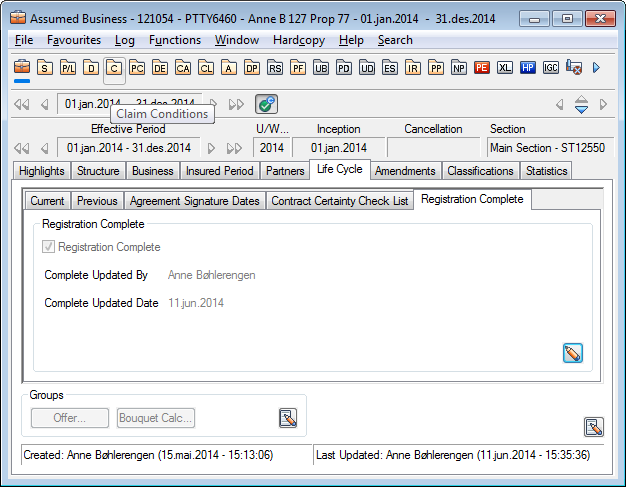Image resolution: width=626 pixels, height=487 pixels.
Task: Open the Hardcopy menu
Action: click(299, 40)
